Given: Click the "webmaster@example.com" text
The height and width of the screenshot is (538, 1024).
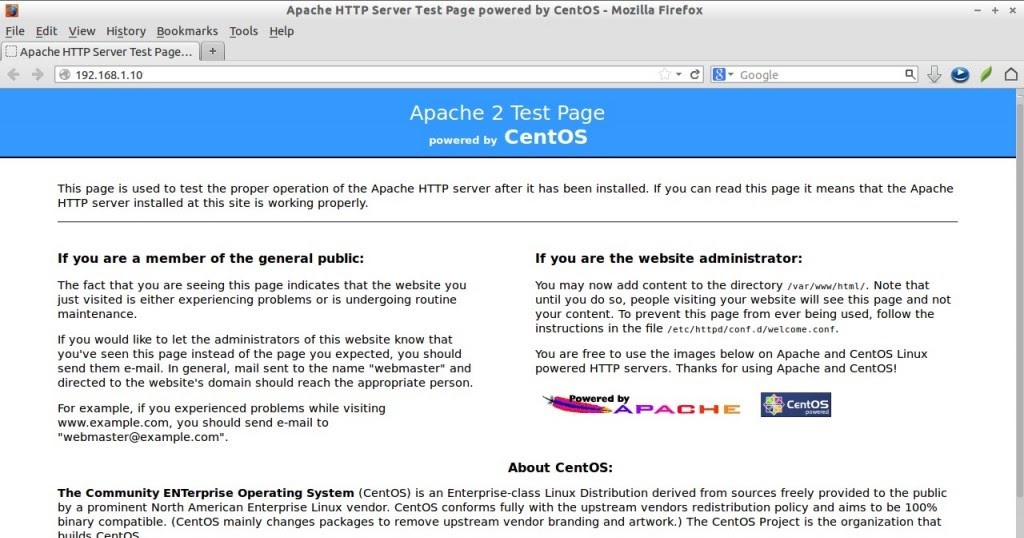Looking at the screenshot, I should 142,437.
